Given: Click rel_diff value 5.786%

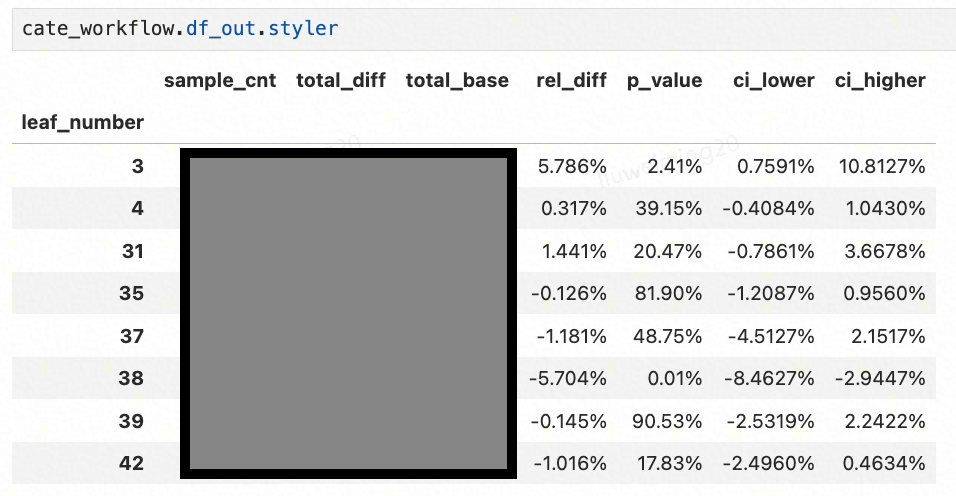Looking at the screenshot, I should [572, 166].
